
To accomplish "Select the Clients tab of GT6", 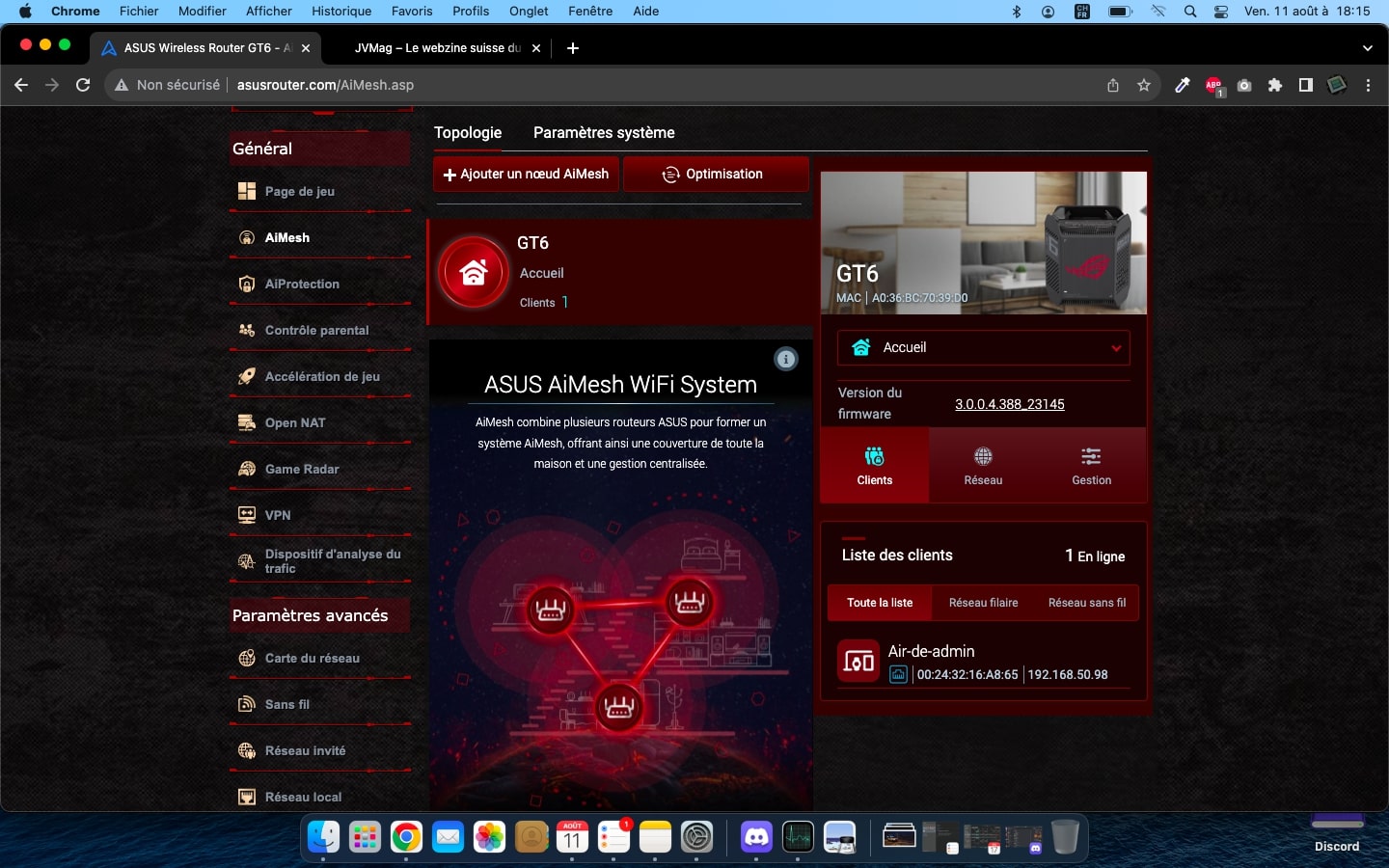I will tap(875, 465).
